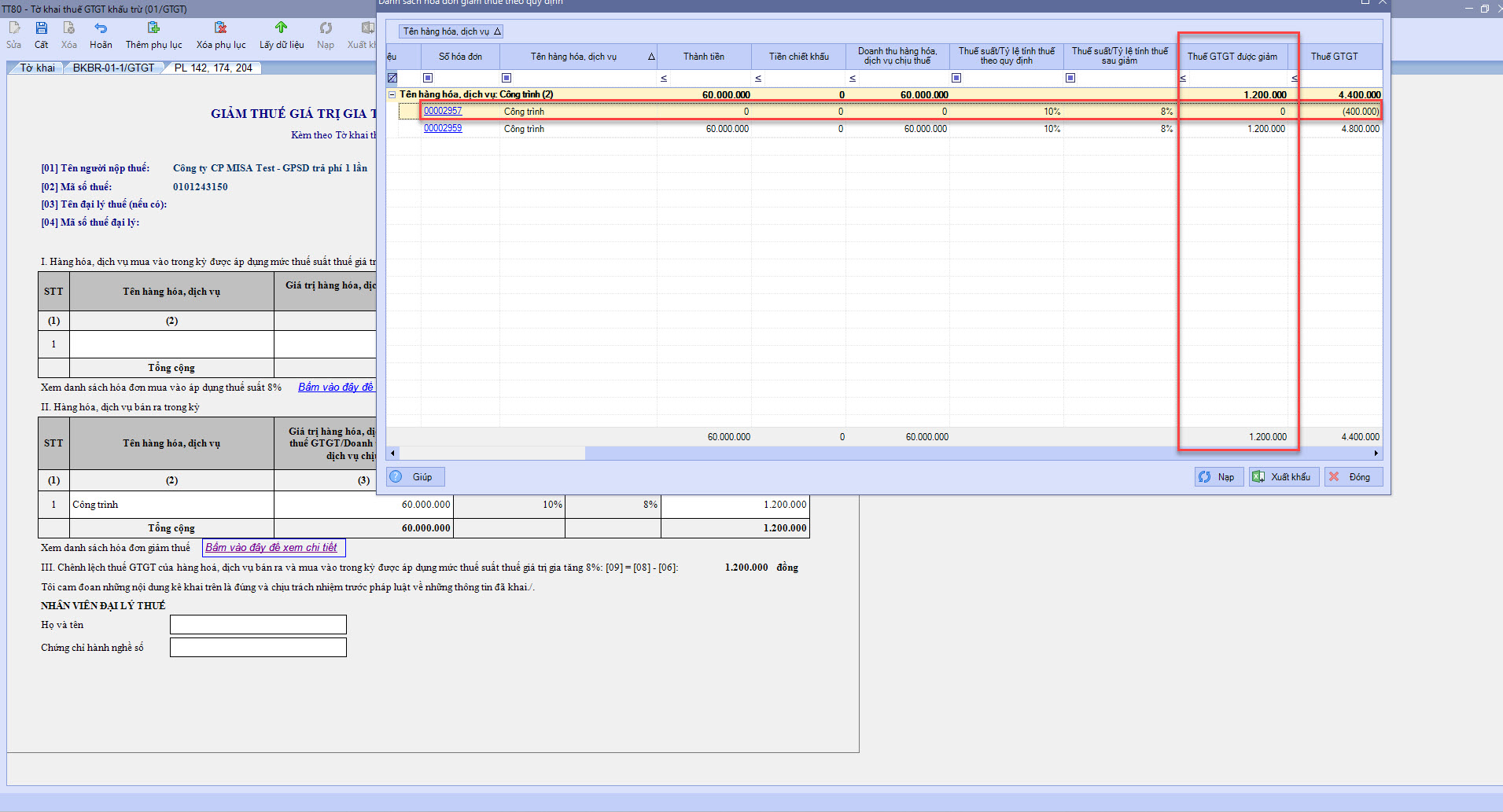Image resolution: width=1503 pixels, height=812 pixels.
Task: Sort by Tên hàng hóa, dịch vụ column header
Action: (x=573, y=57)
